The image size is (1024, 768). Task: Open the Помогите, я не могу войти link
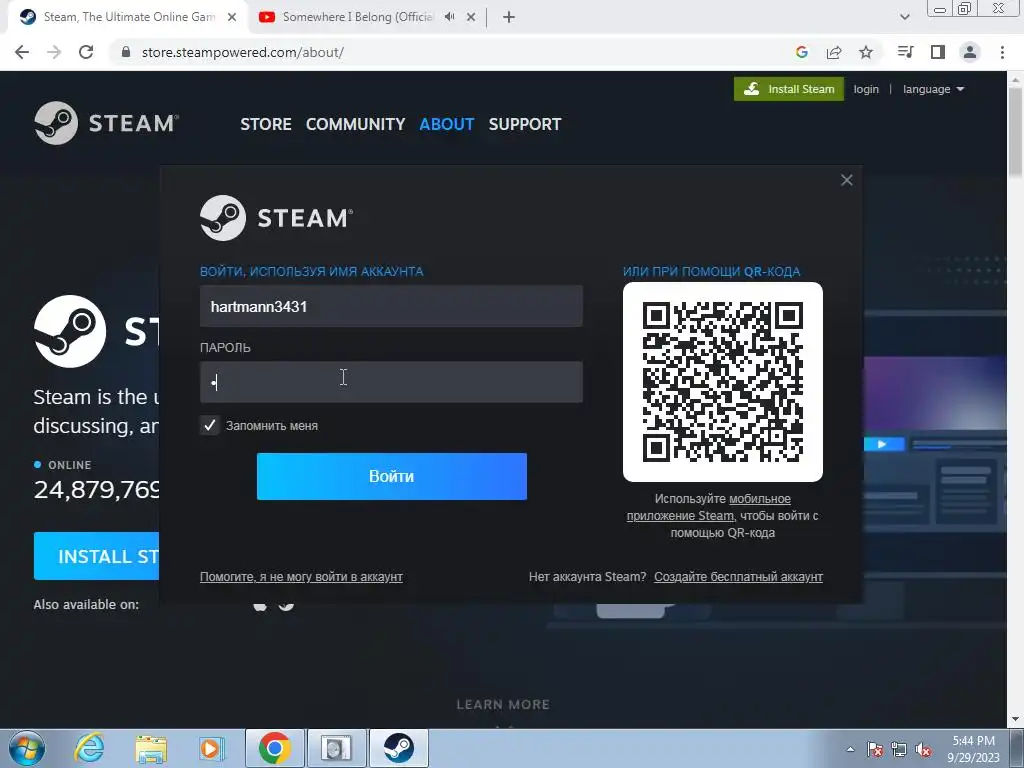pyautogui.click(x=301, y=577)
